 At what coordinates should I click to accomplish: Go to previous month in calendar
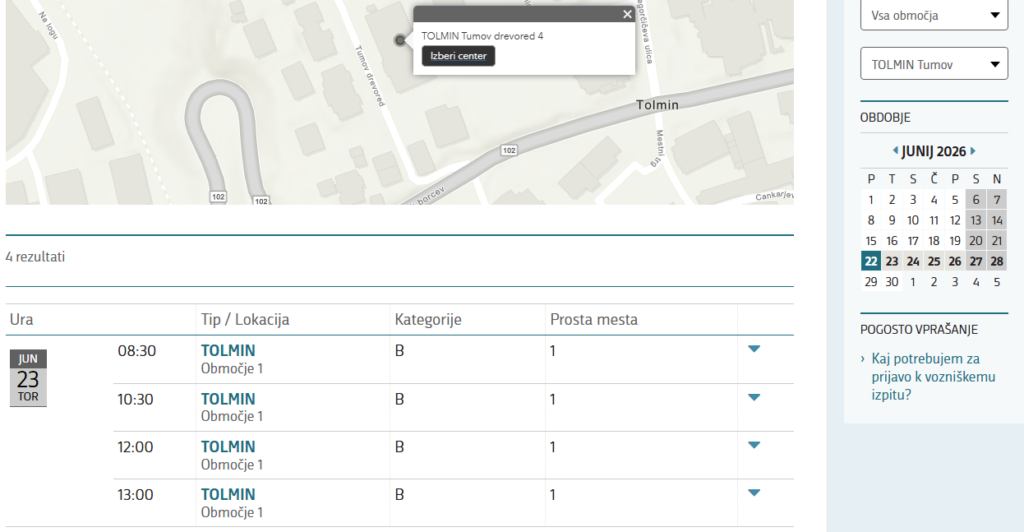coord(896,151)
